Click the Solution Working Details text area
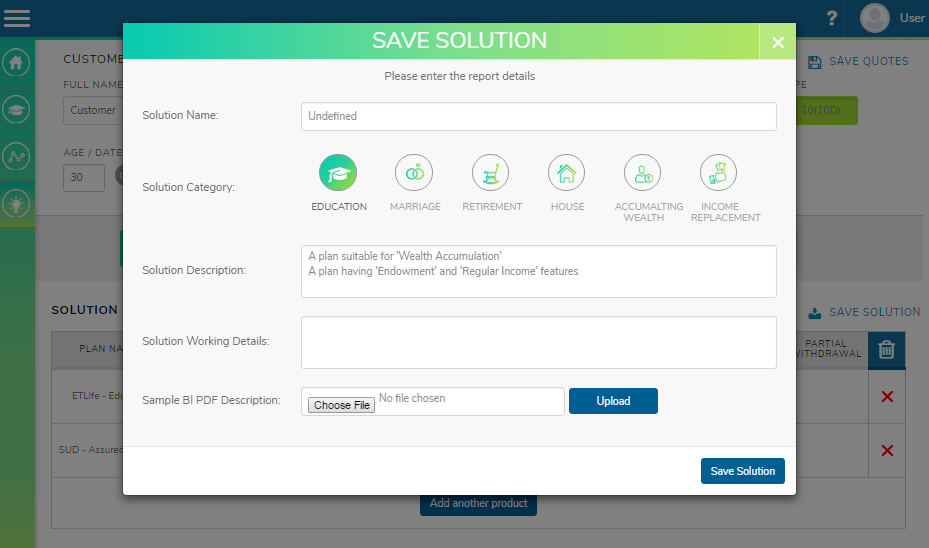Screen dimensions: 929x548 click(538, 342)
